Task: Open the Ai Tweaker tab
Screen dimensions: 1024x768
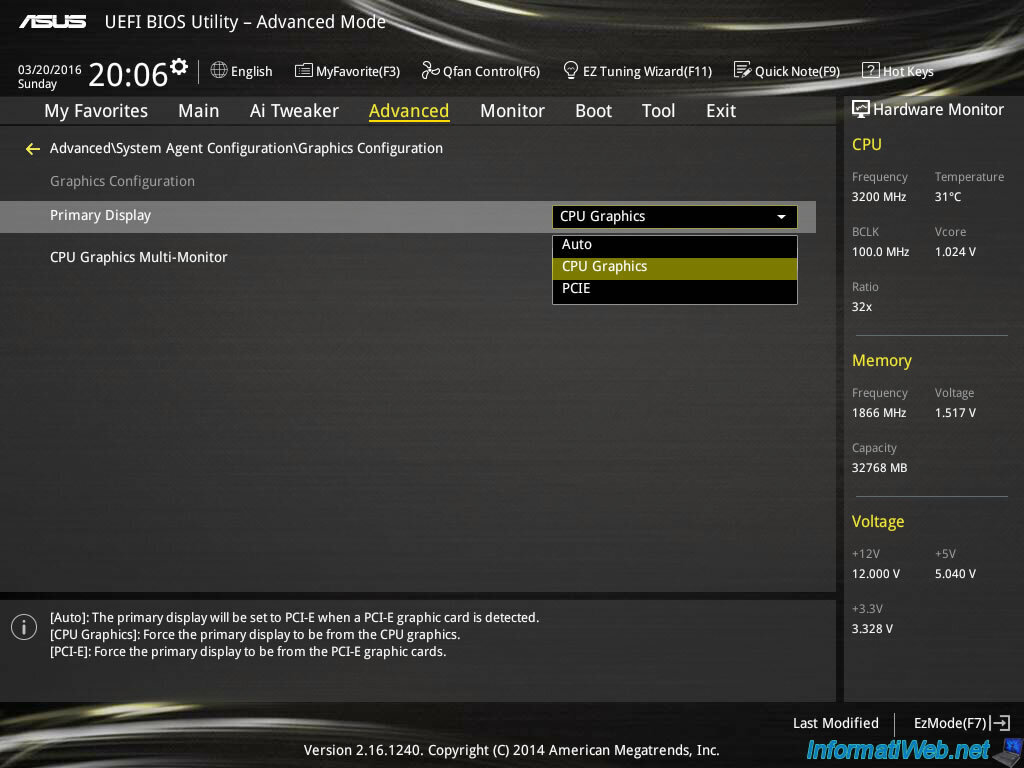Action: (294, 111)
